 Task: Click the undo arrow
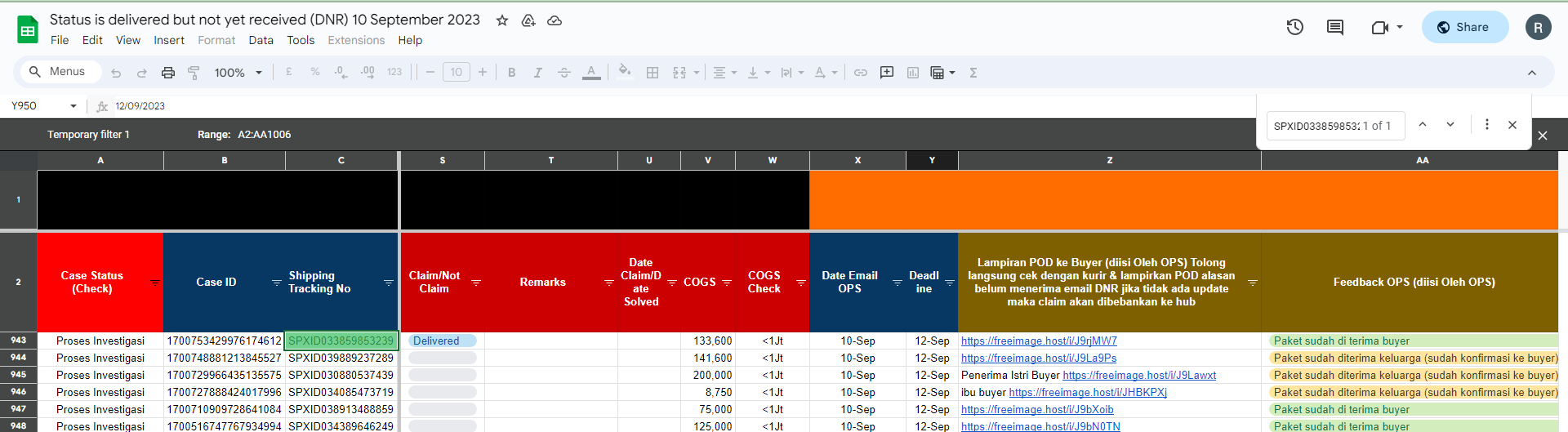(116, 73)
